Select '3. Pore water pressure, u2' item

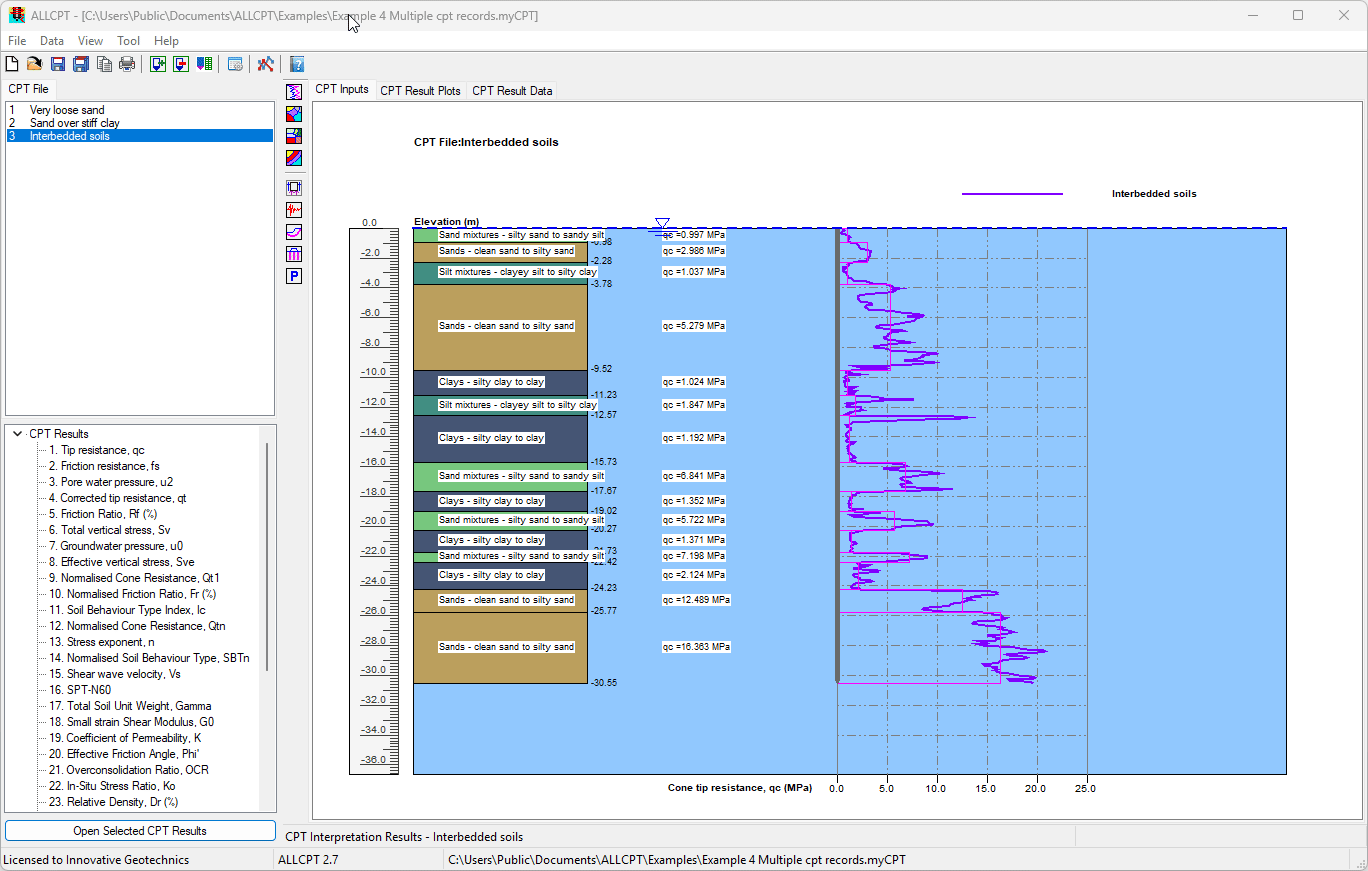click(110, 482)
